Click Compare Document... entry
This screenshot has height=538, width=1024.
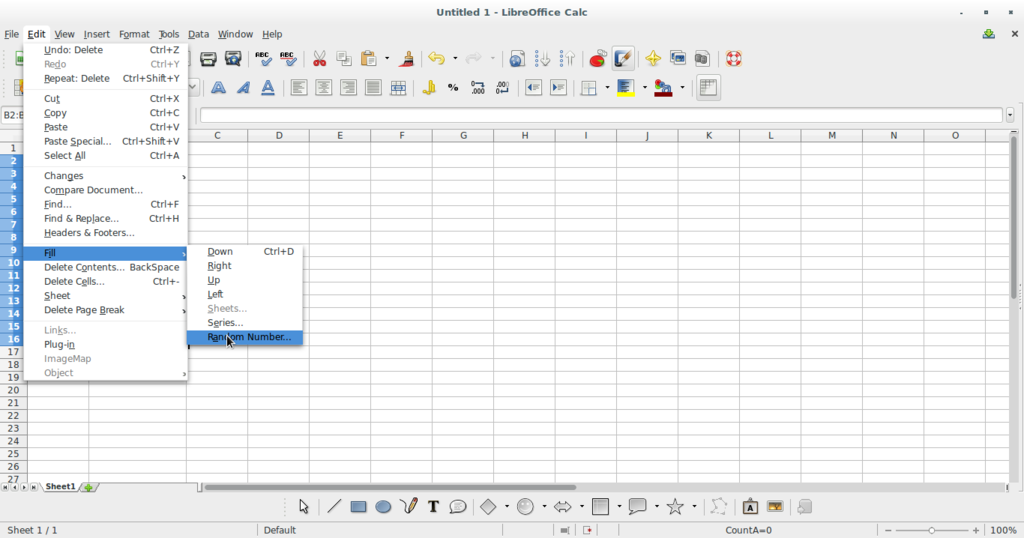pos(105,190)
